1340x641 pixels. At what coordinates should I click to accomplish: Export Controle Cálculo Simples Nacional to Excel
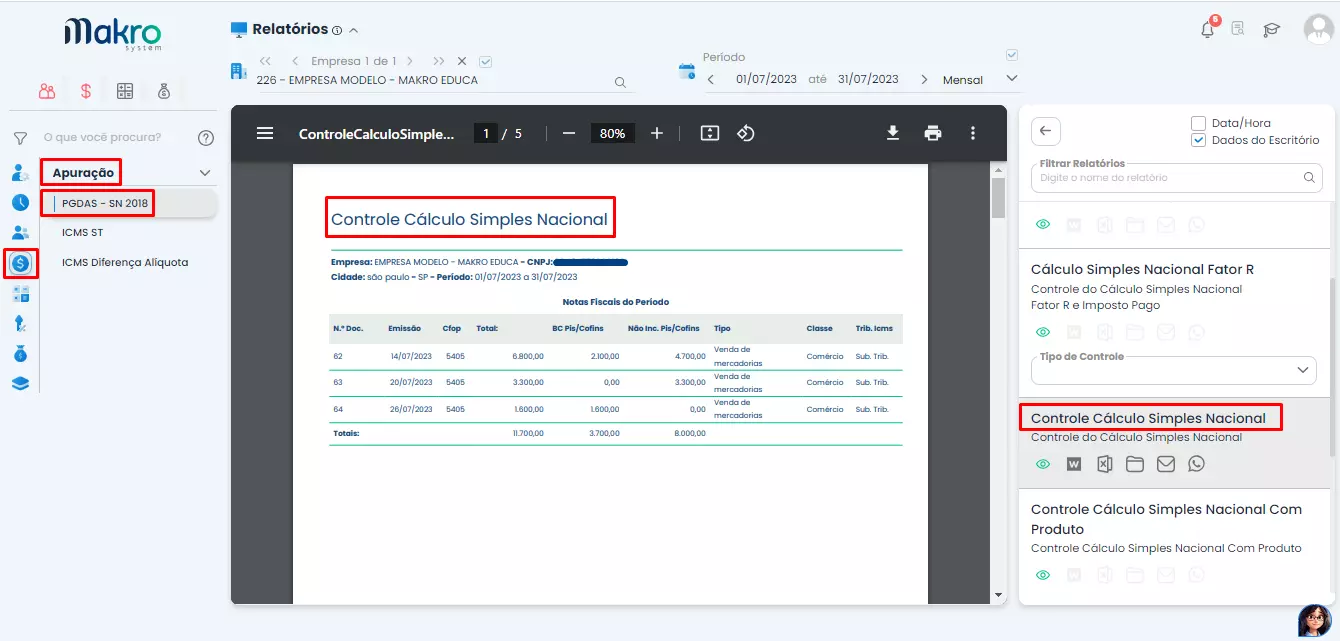pyautogui.click(x=1104, y=464)
